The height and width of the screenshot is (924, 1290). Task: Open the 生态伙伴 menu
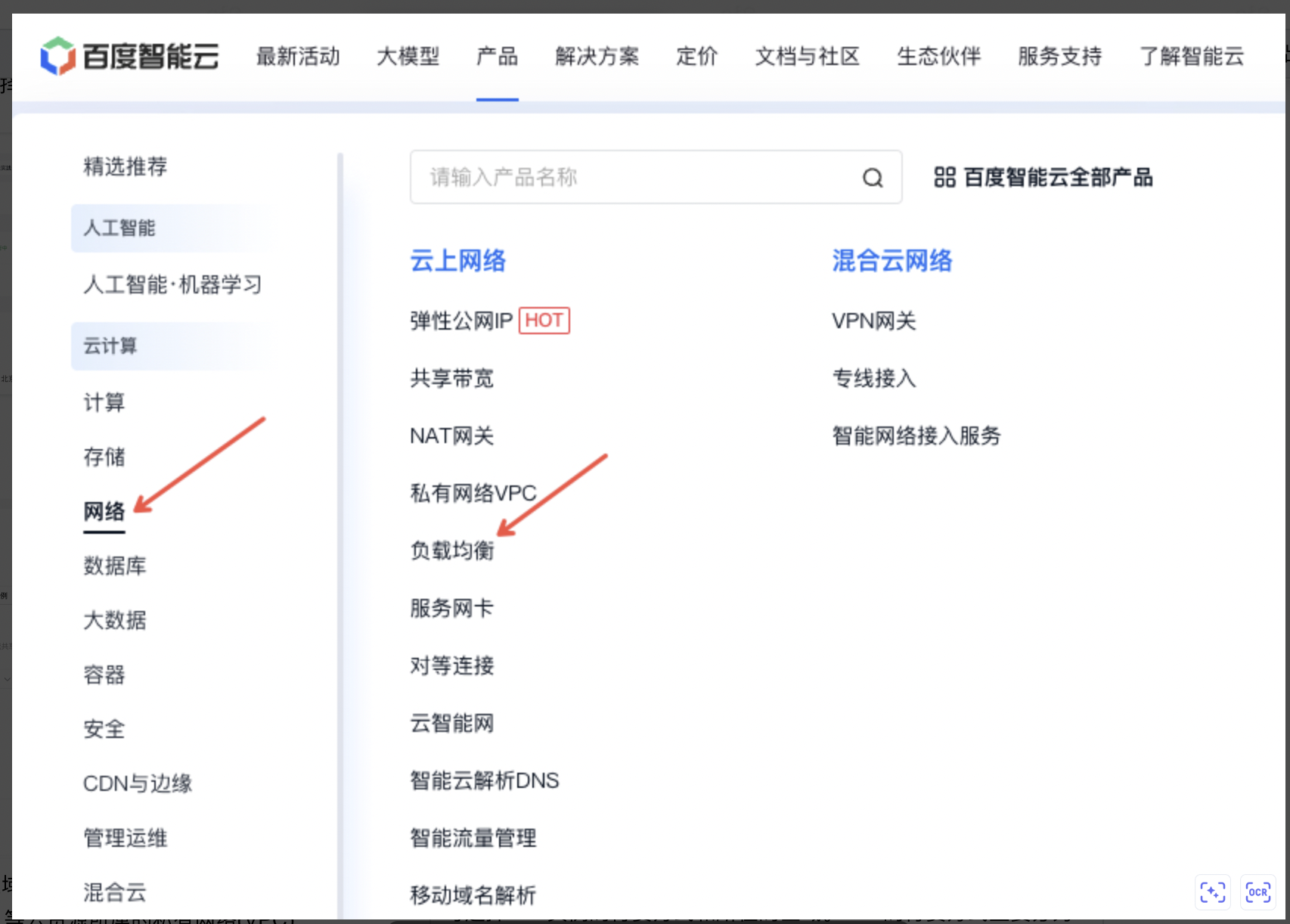click(939, 57)
